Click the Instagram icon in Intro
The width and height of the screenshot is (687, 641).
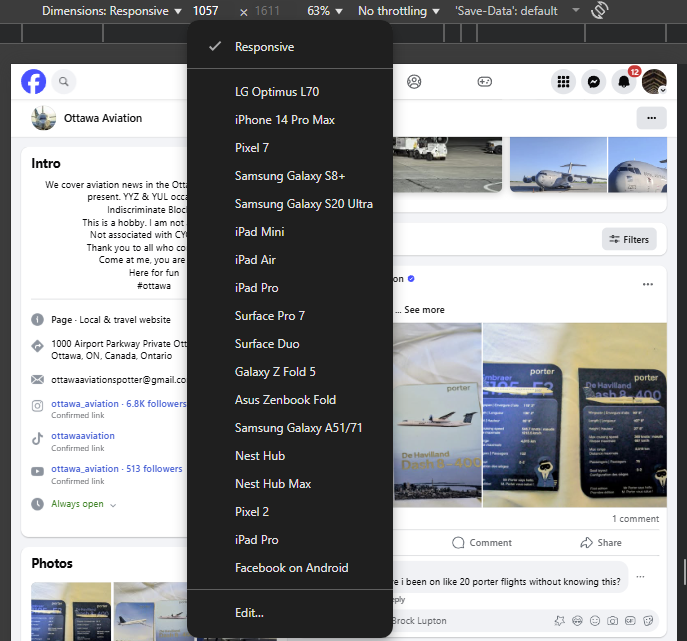point(38,406)
